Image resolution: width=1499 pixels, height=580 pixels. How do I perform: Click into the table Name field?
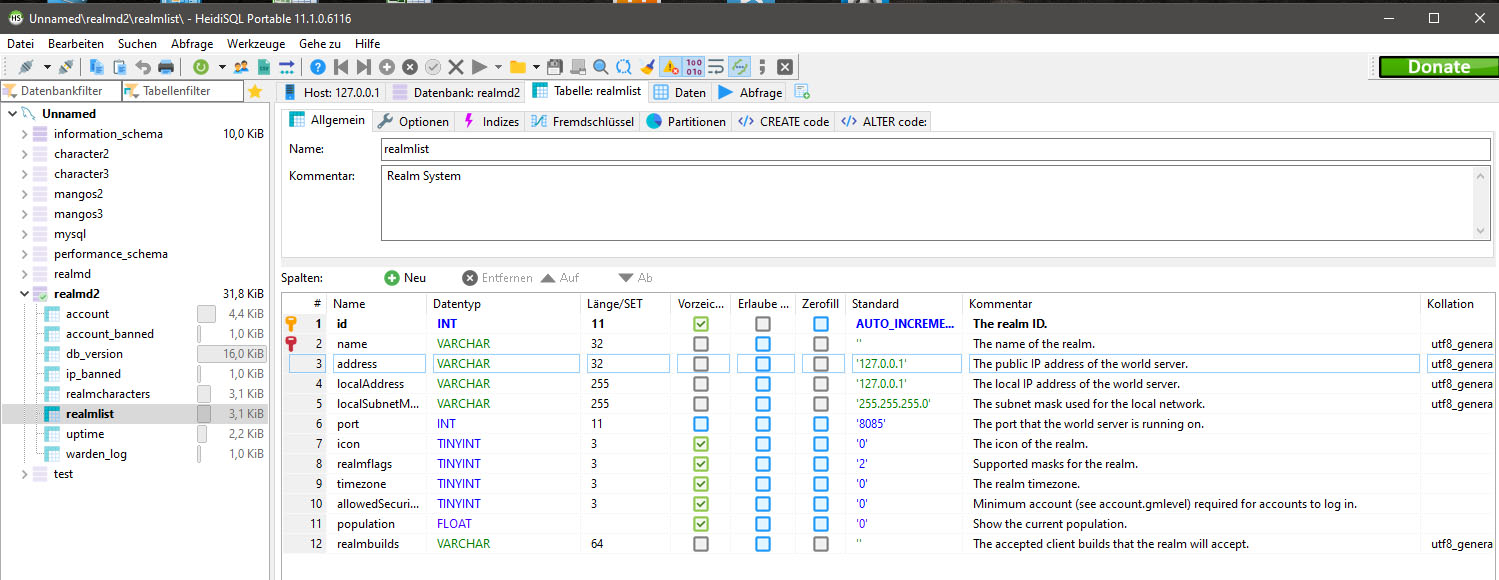[936, 149]
